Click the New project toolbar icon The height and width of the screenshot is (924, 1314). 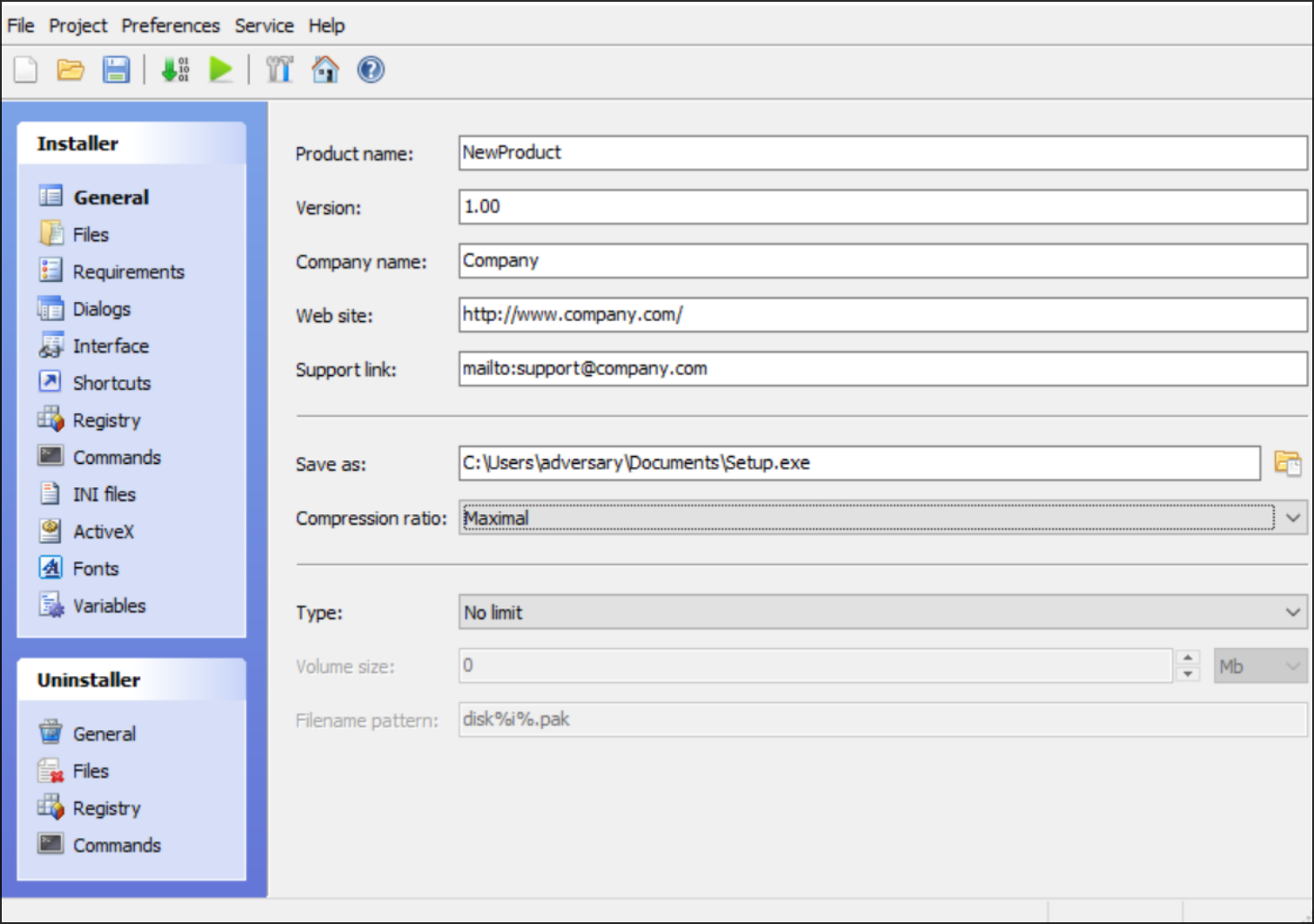coord(26,70)
